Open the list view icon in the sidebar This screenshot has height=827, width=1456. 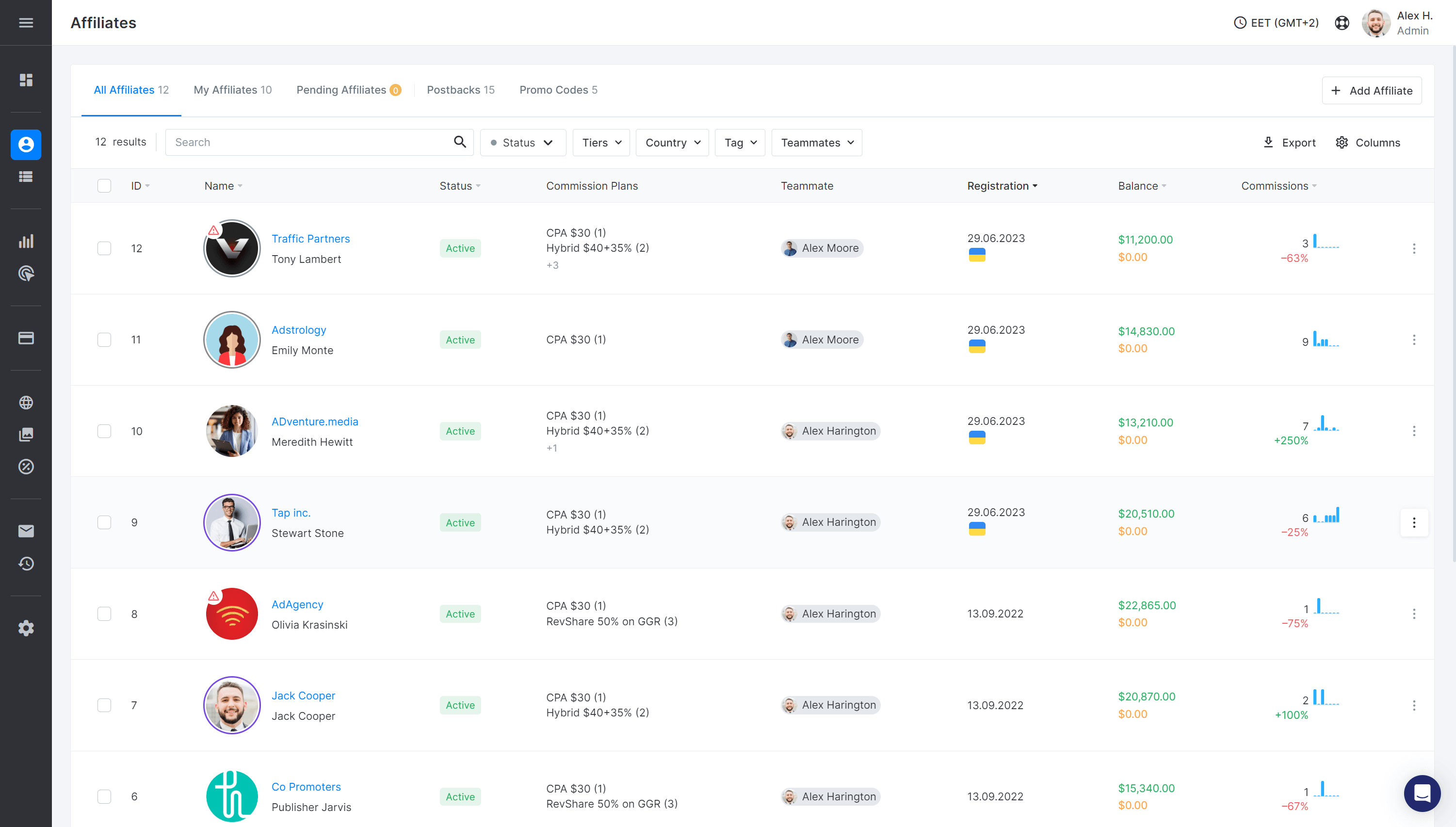point(26,177)
